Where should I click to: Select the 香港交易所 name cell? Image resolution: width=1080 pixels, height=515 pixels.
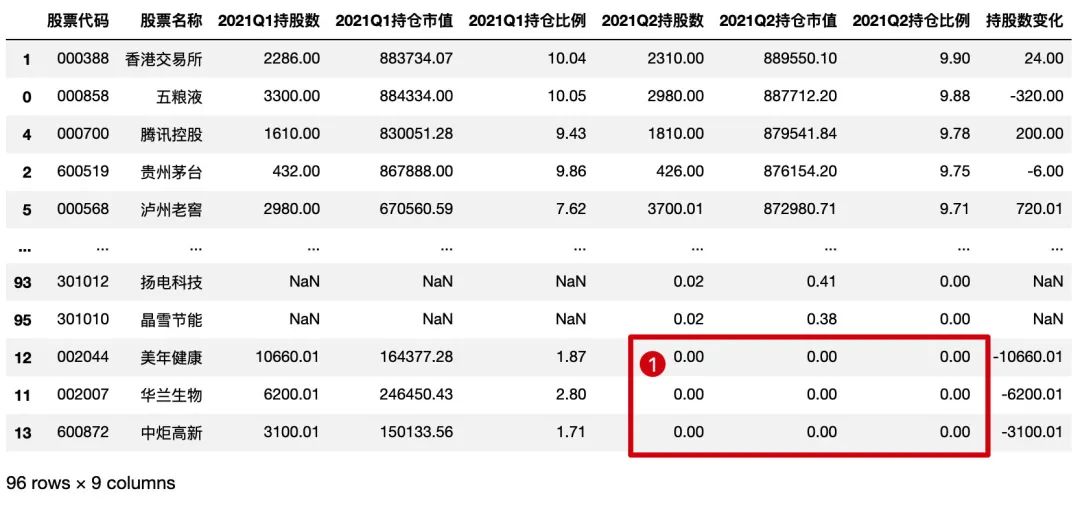point(163,59)
